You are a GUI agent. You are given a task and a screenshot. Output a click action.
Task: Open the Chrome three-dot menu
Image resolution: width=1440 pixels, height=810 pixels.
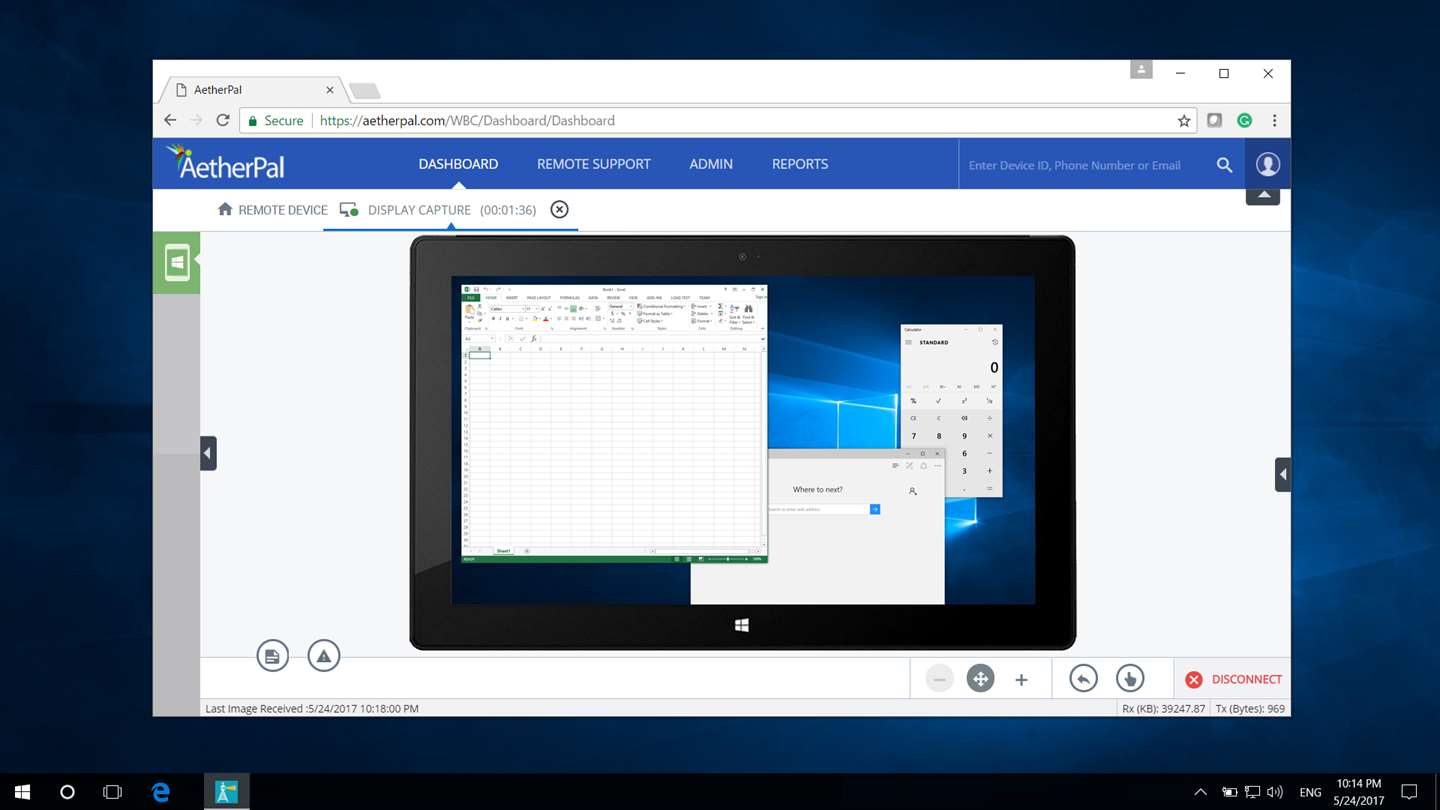pyautogui.click(x=1274, y=120)
